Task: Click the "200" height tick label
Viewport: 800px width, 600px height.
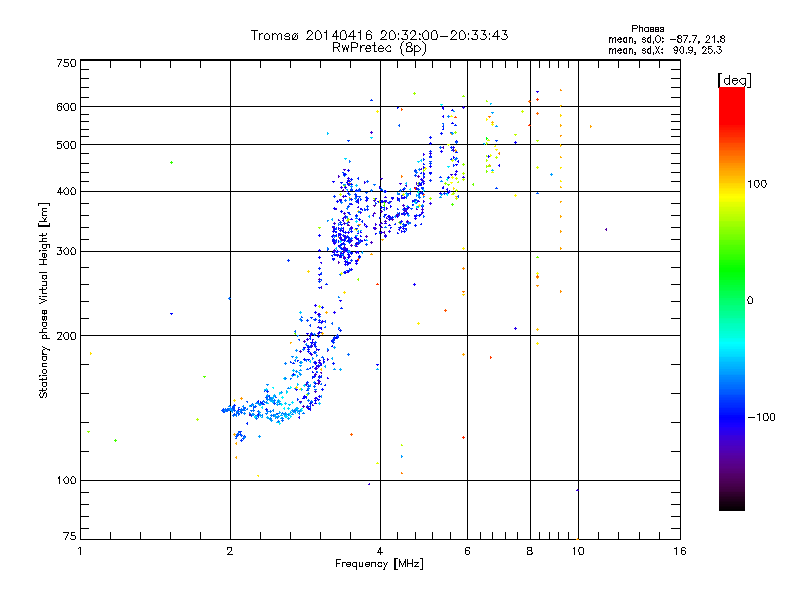Action: click(x=66, y=336)
